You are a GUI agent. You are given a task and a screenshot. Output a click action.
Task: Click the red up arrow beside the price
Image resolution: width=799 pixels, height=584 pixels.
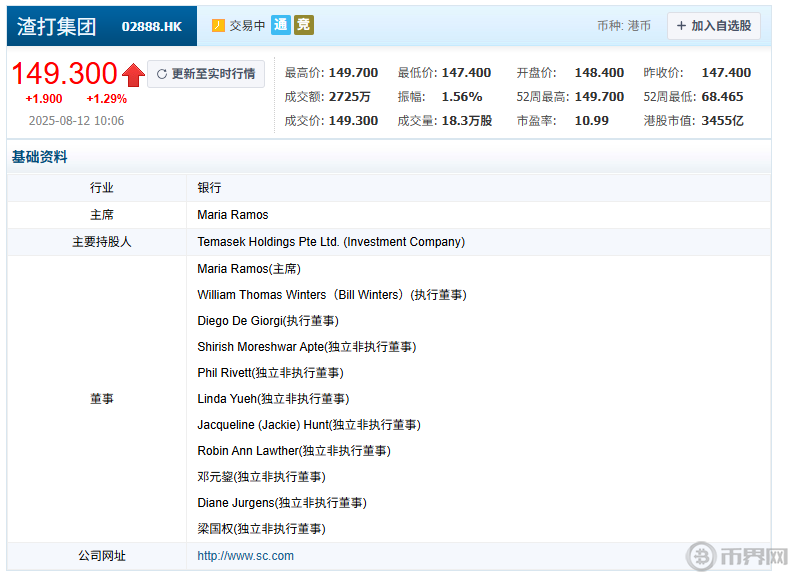point(133,74)
